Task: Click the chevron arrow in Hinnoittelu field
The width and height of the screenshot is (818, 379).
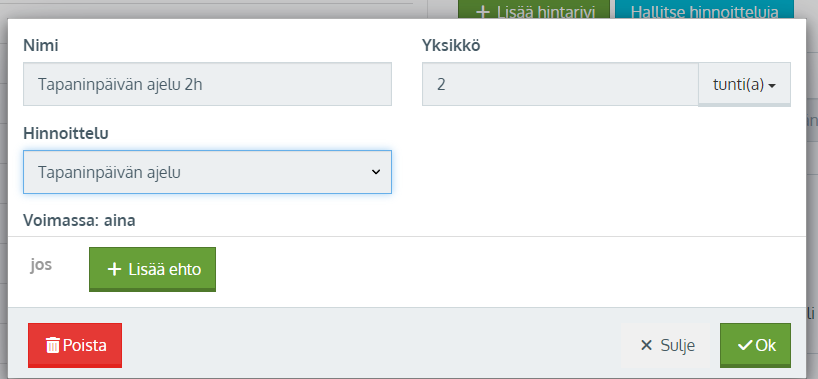Action: tap(376, 172)
